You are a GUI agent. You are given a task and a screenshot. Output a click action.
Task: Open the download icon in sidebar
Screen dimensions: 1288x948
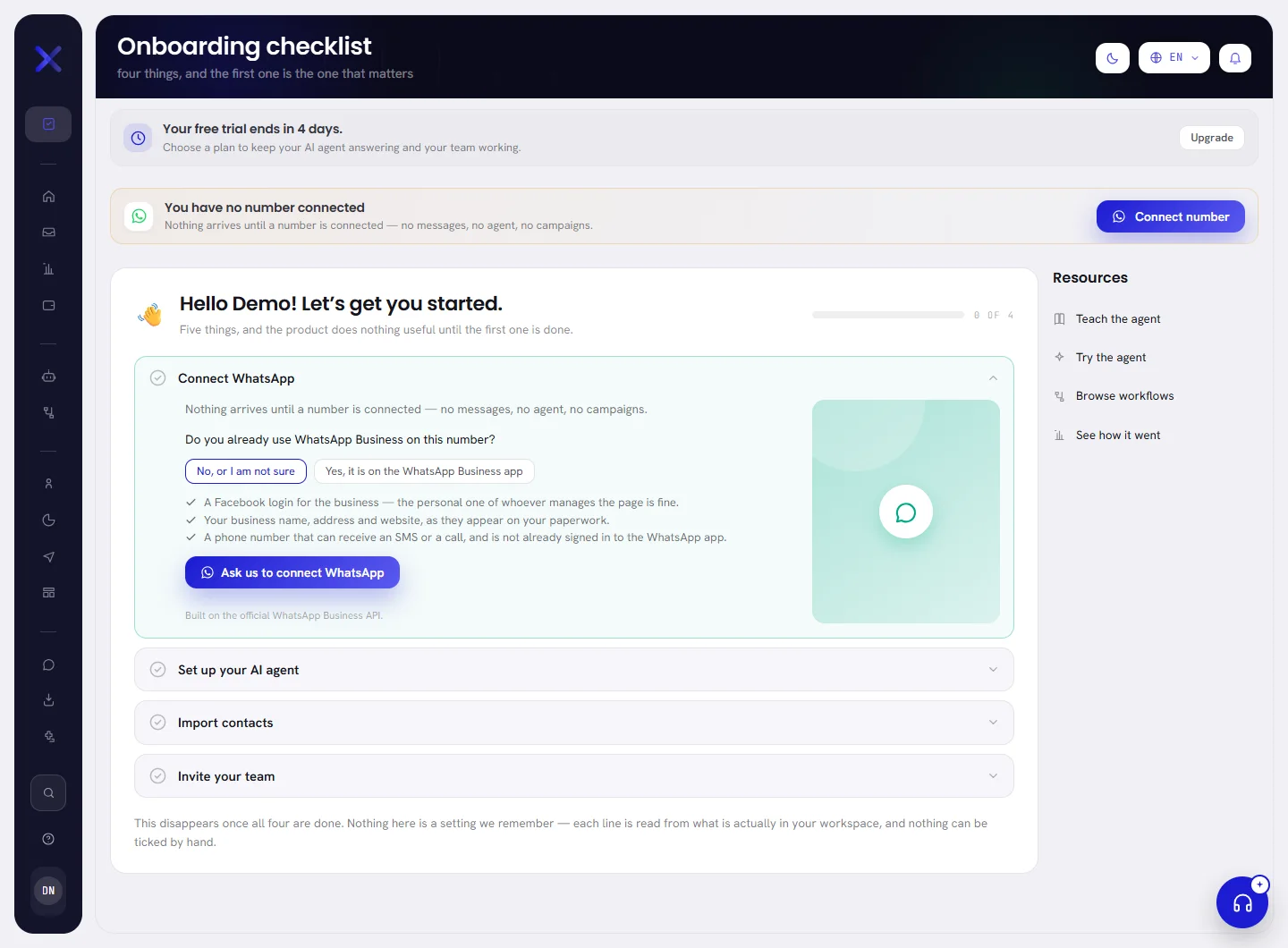(x=48, y=700)
